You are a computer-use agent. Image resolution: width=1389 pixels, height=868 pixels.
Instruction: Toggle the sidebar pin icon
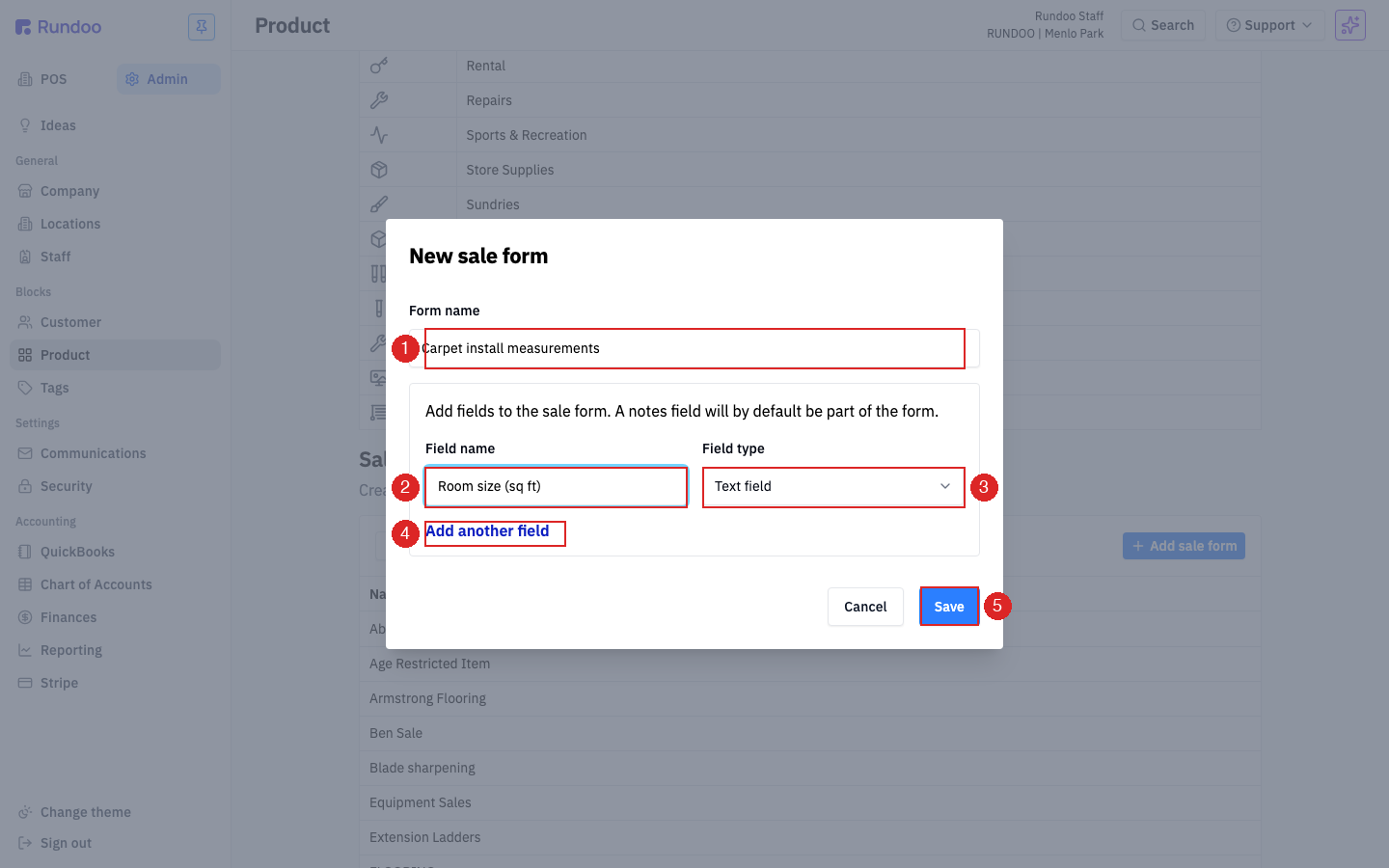click(202, 27)
